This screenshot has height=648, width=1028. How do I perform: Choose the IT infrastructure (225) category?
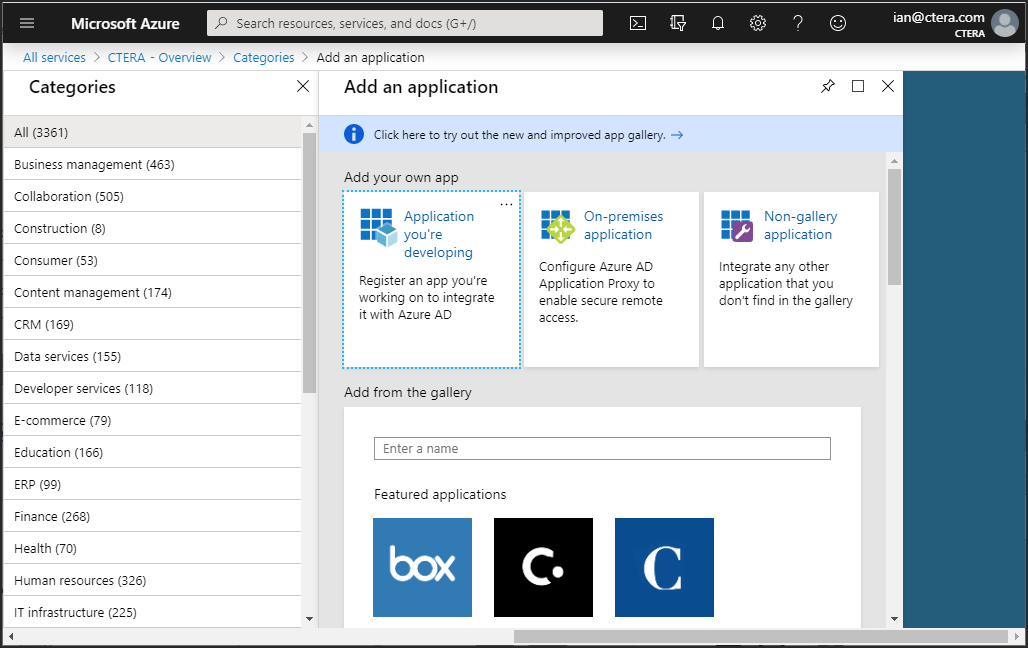[152, 613]
